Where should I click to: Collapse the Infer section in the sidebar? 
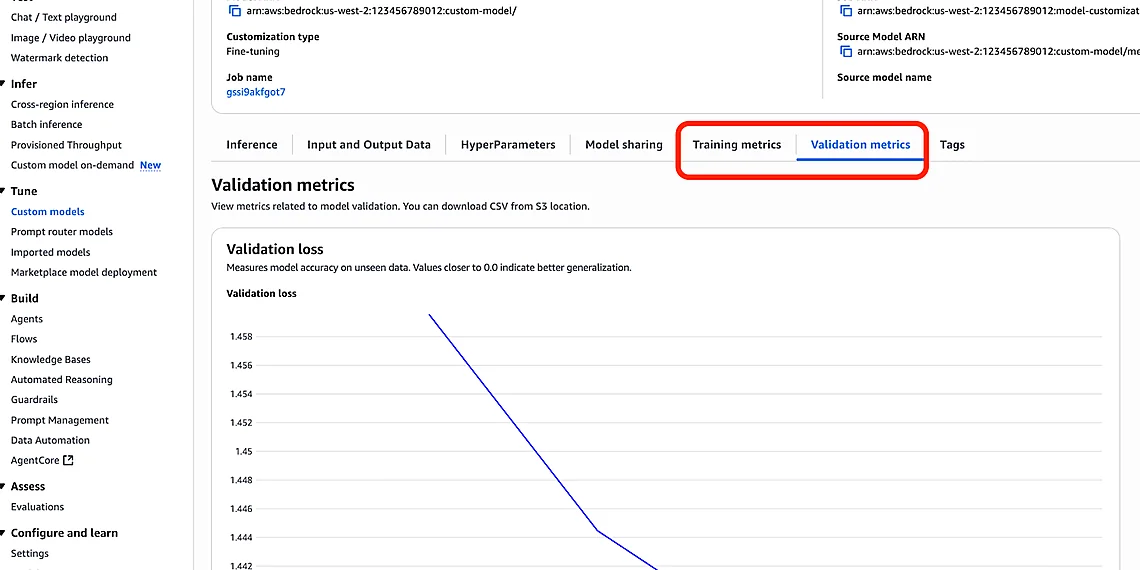4,84
